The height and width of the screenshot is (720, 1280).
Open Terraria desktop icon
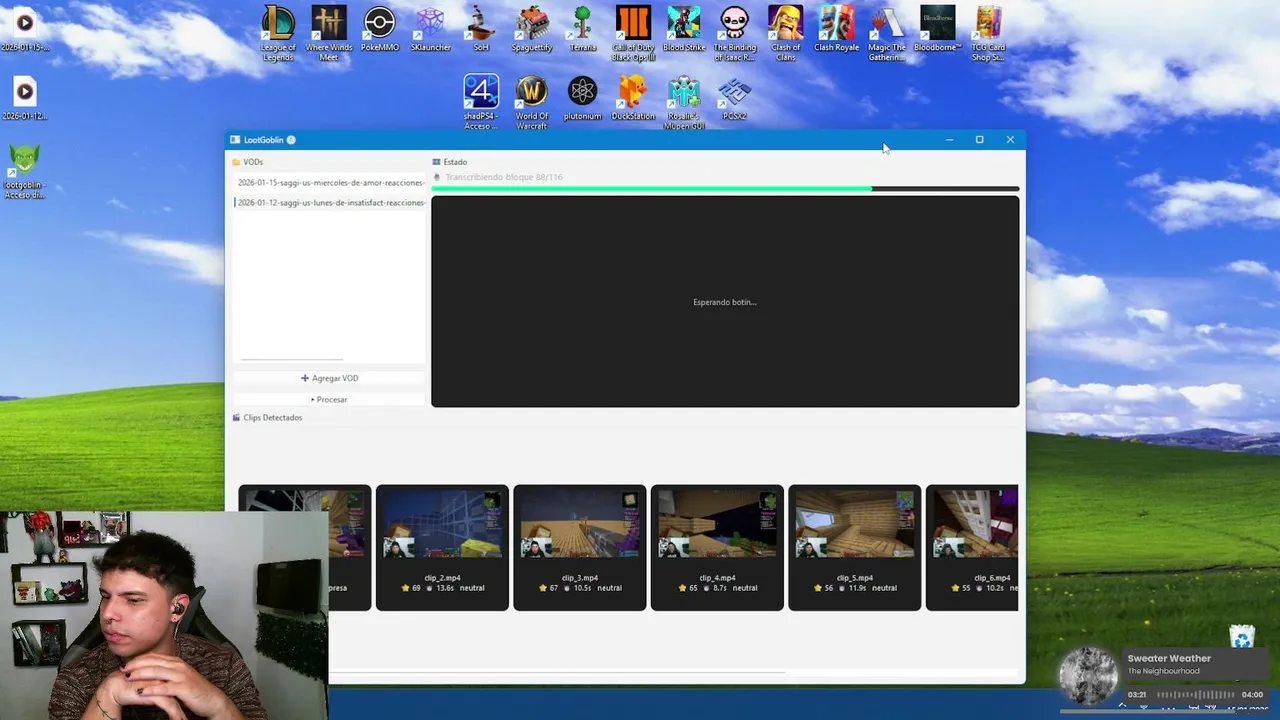point(583,28)
